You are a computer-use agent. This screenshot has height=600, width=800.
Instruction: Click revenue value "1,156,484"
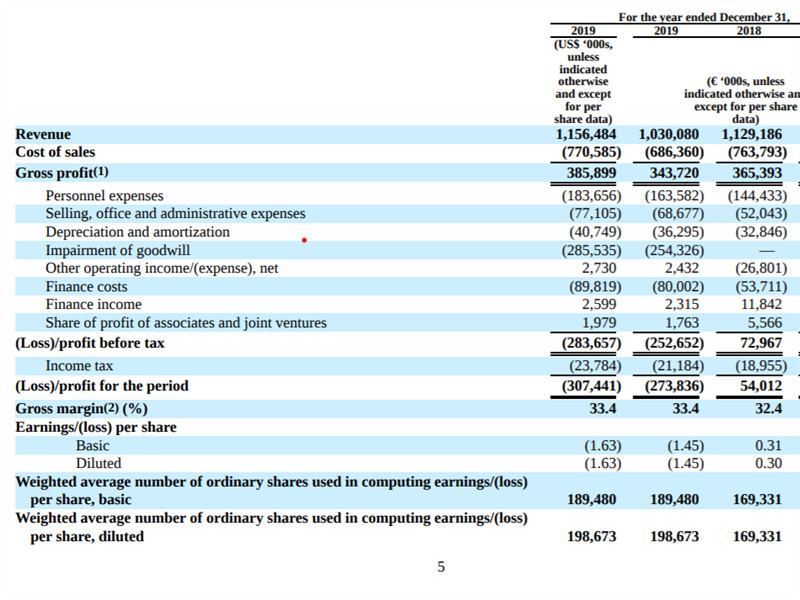[586, 134]
